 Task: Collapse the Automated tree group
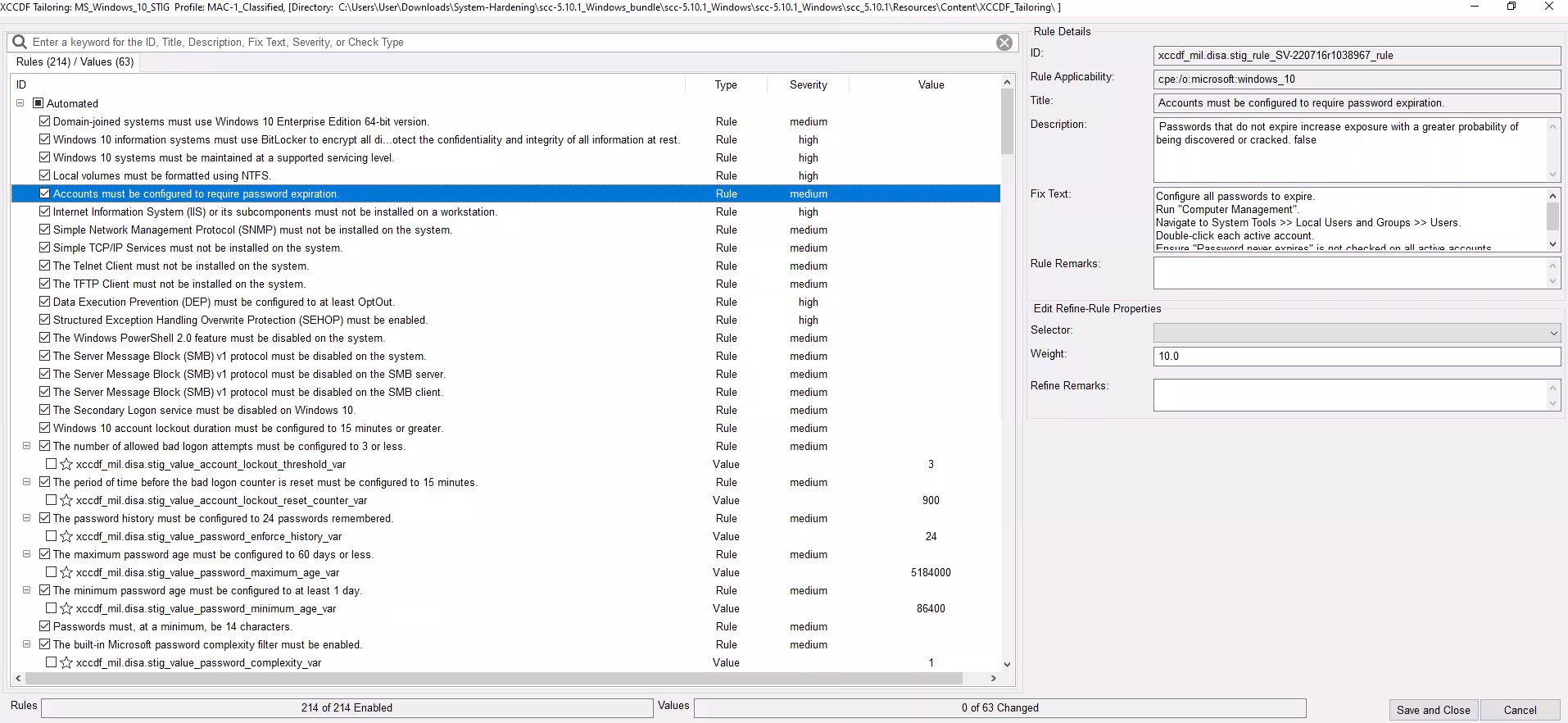(x=20, y=103)
